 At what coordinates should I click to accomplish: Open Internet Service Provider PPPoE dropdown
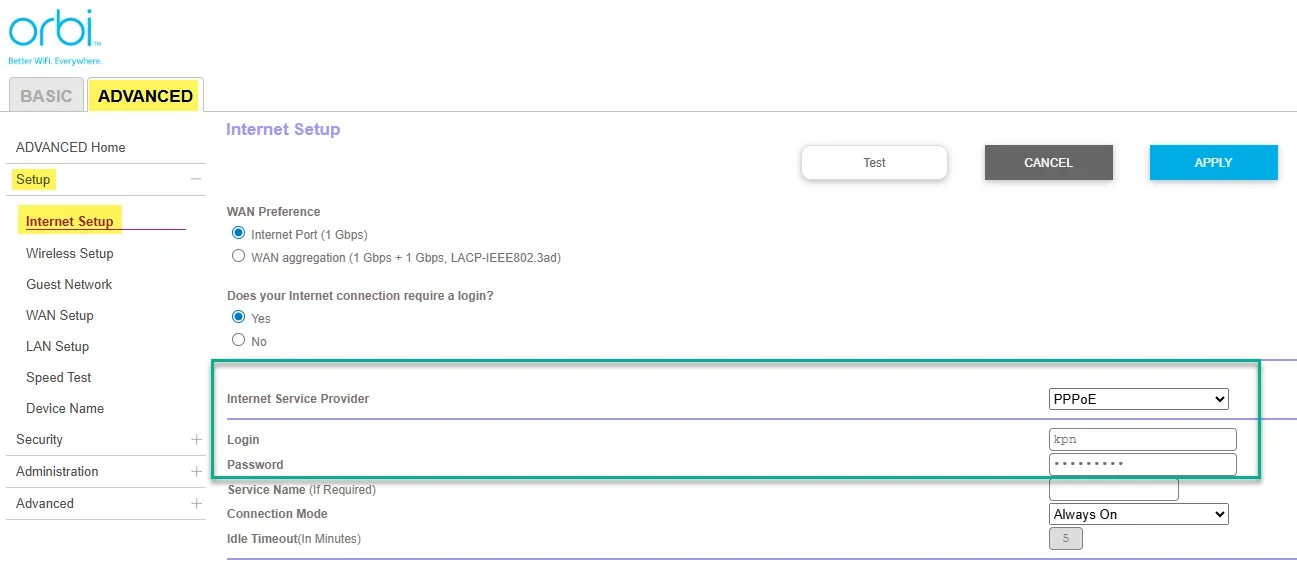[x=1138, y=399]
